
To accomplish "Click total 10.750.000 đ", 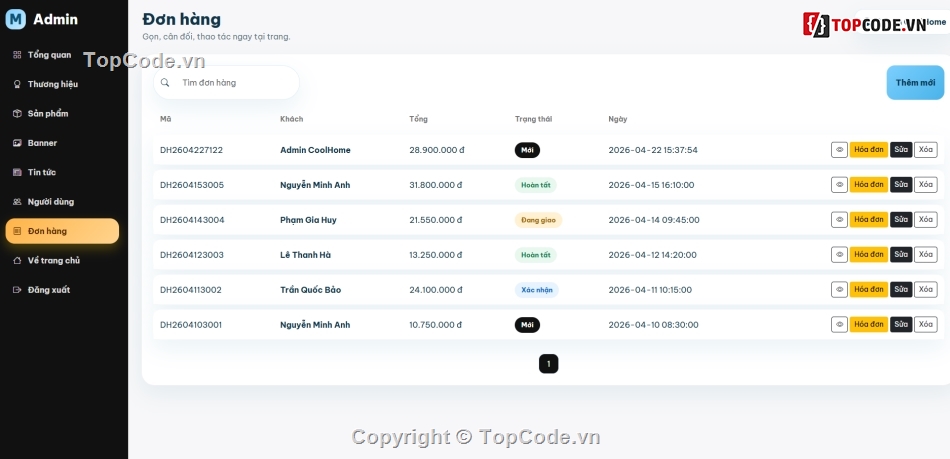I will tap(436, 325).
